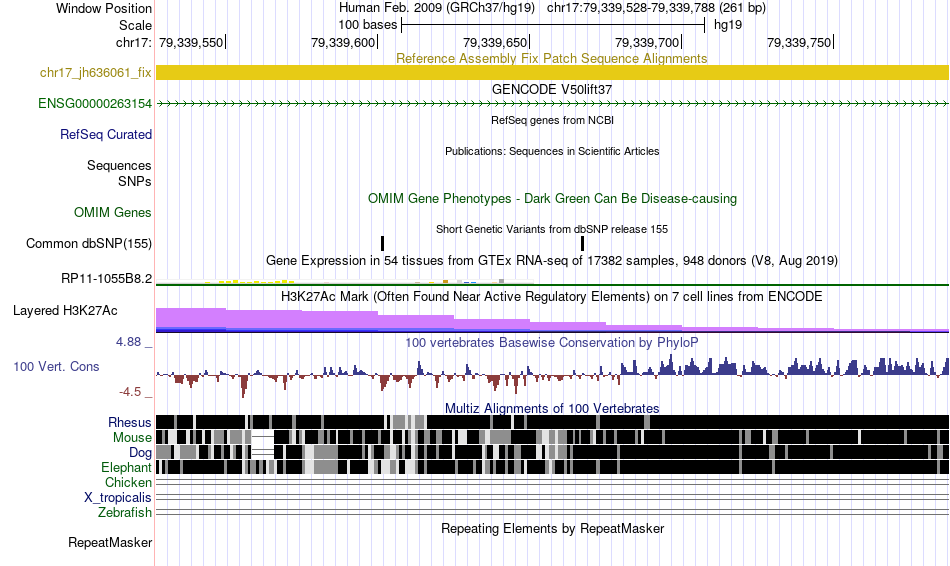
Task: Open the OMIM Gene Phenotypes track title
Action: pos(552,198)
